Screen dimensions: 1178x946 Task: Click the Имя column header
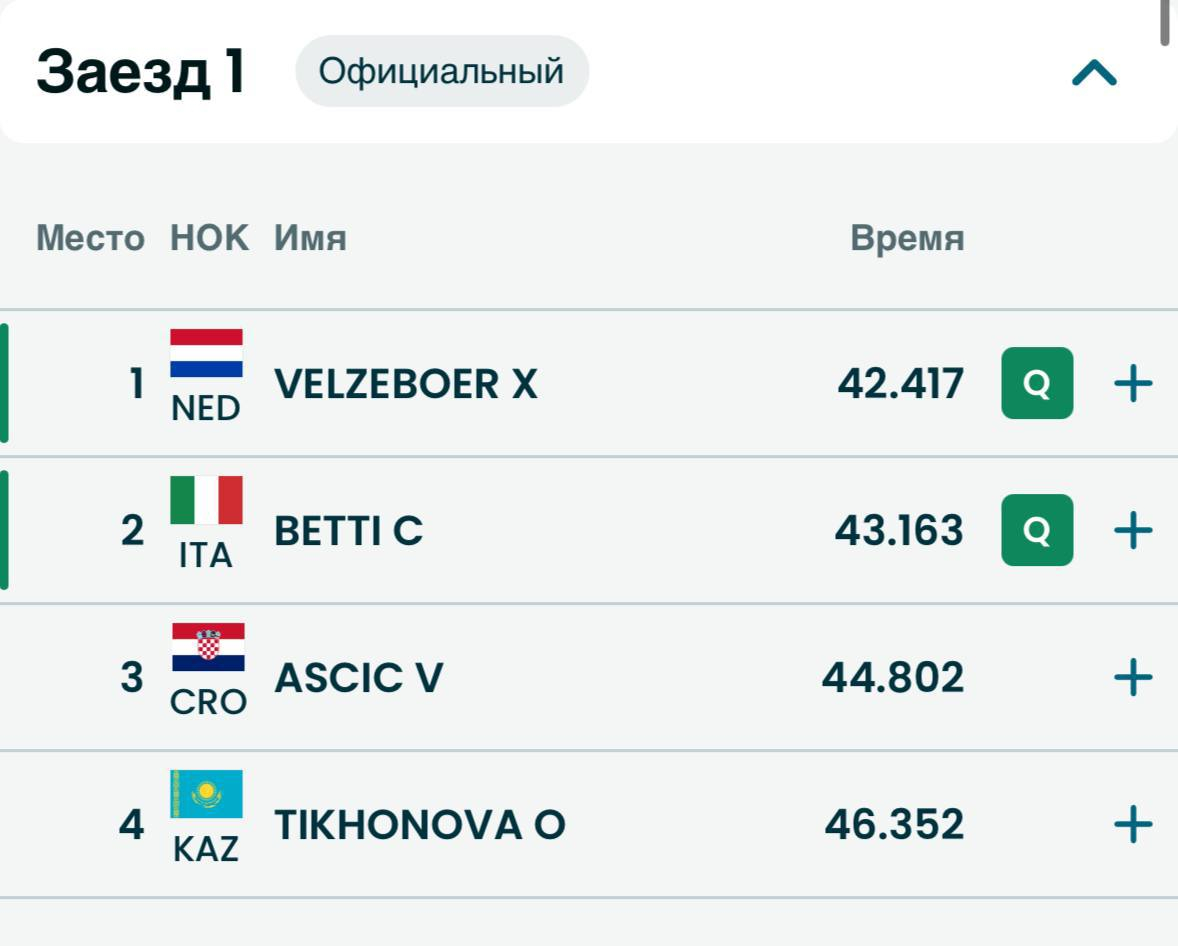tap(310, 239)
